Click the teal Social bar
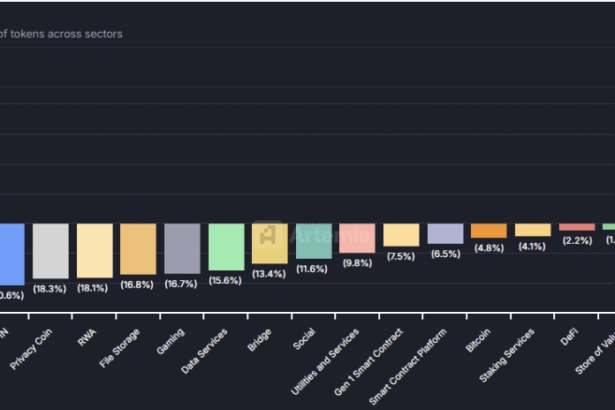Viewport: 615px width, 410px height. click(313, 241)
